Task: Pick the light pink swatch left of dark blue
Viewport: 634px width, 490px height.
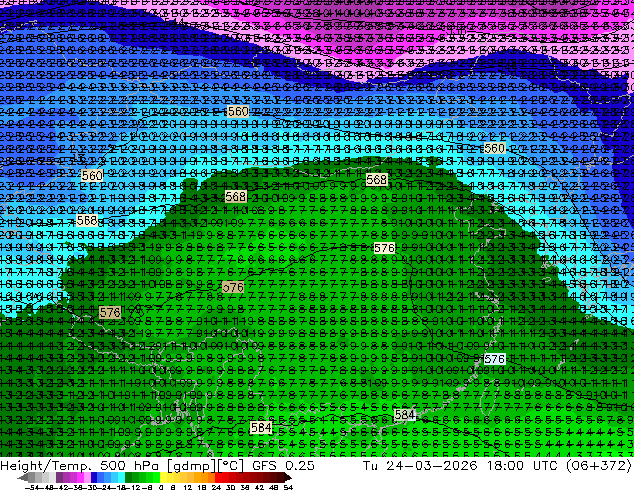Action: [x=87, y=478]
